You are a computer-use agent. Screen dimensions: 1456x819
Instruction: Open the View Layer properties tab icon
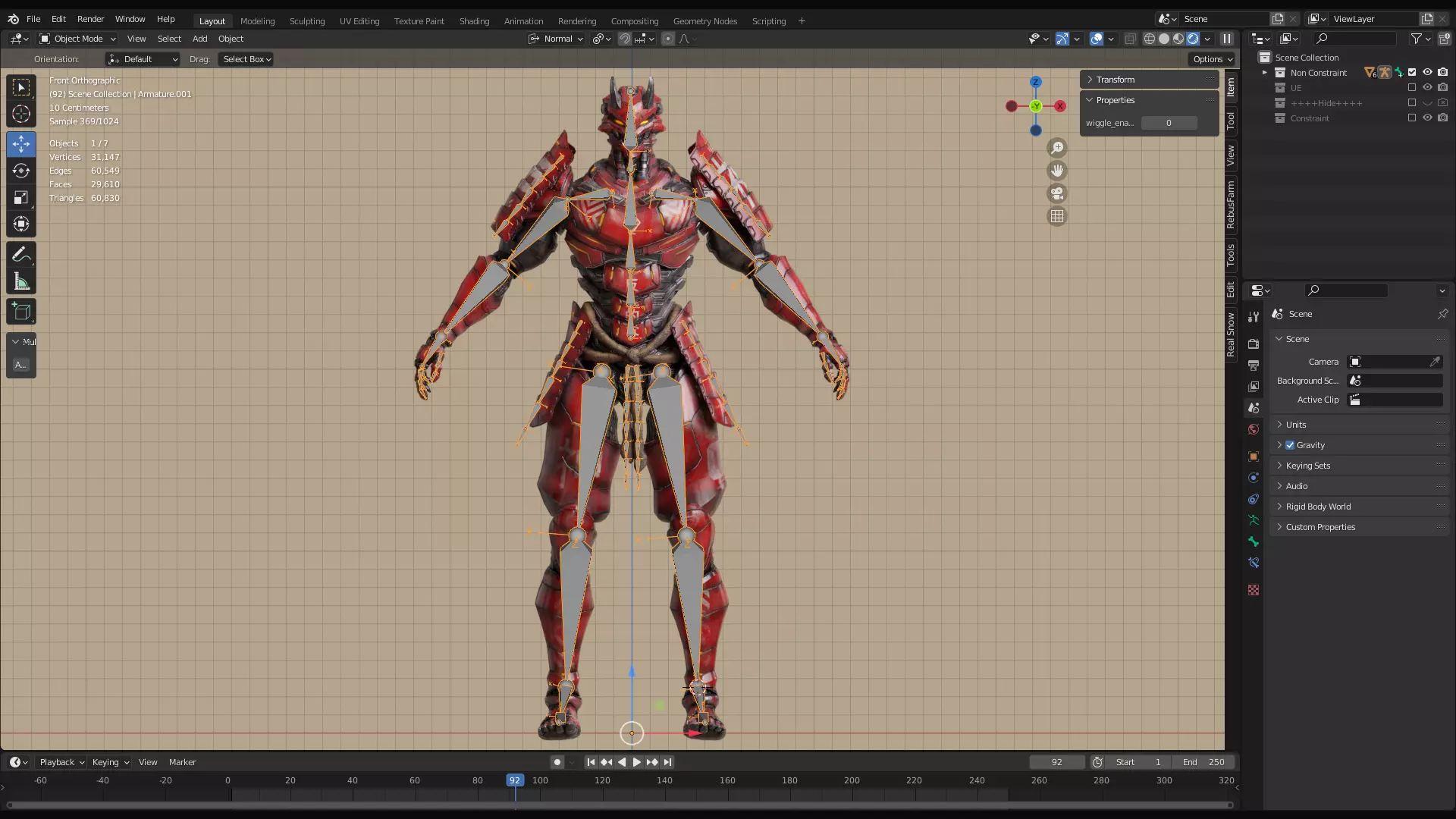click(x=1254, y=387)
